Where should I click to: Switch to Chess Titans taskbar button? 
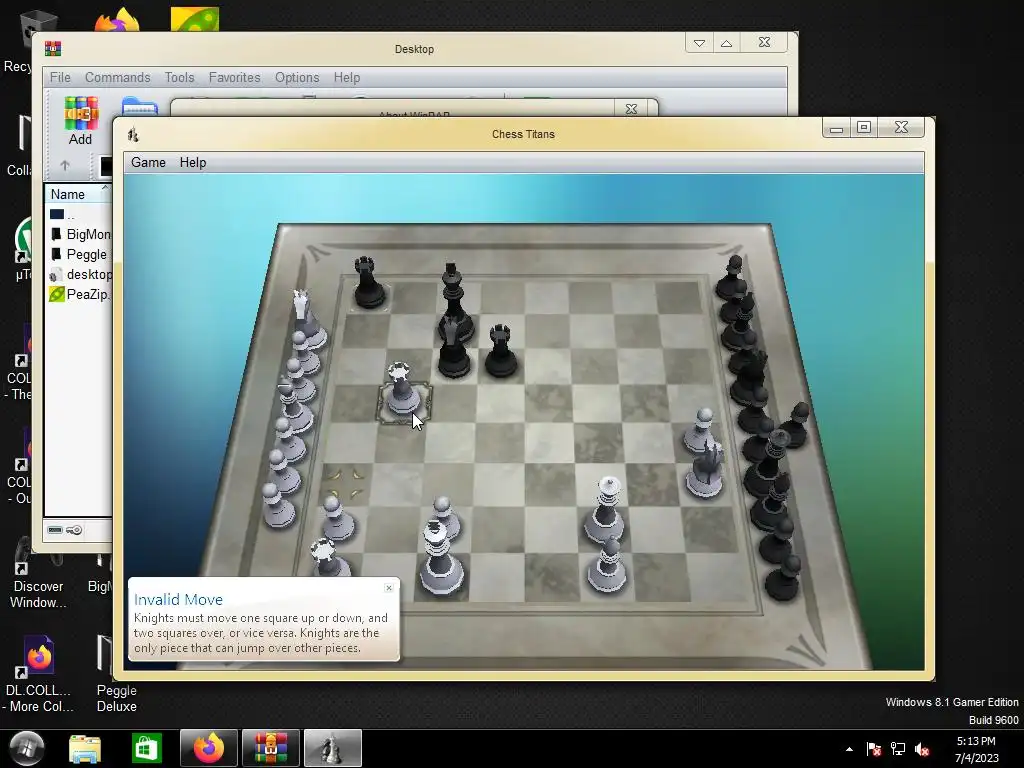pyautogui.click(x=333, y=748)
